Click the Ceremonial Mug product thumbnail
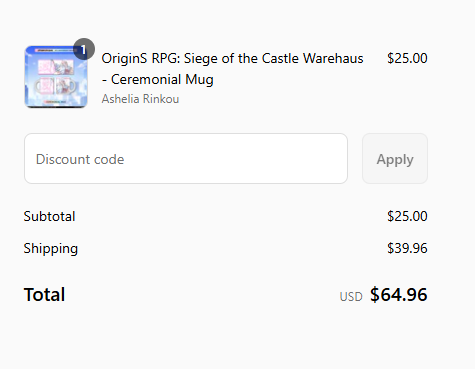Image resolution: width=475 pixels, height=369 pixels. pos(56,77)
